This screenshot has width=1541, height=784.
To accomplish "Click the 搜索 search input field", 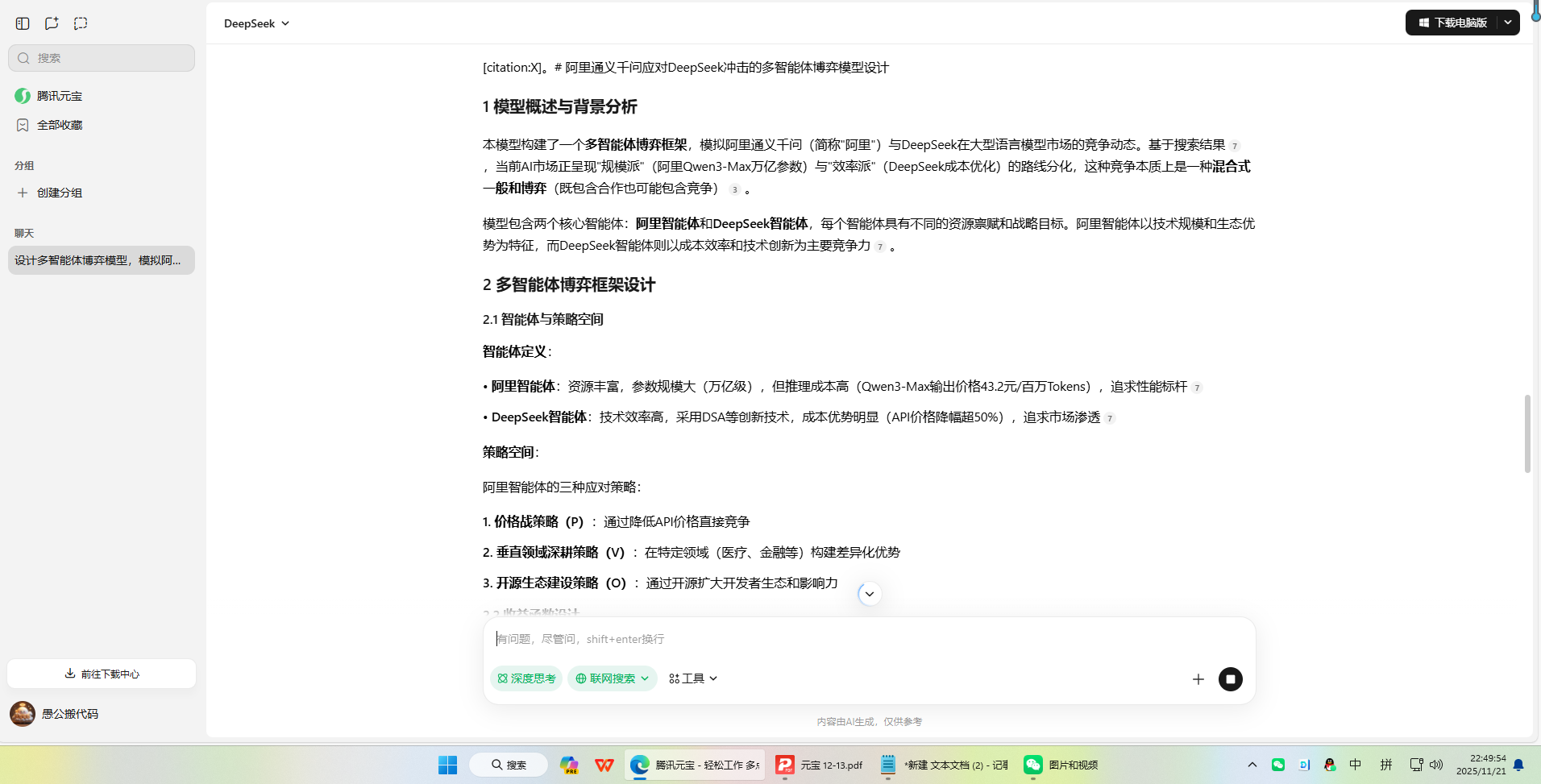I will point(101,57).
